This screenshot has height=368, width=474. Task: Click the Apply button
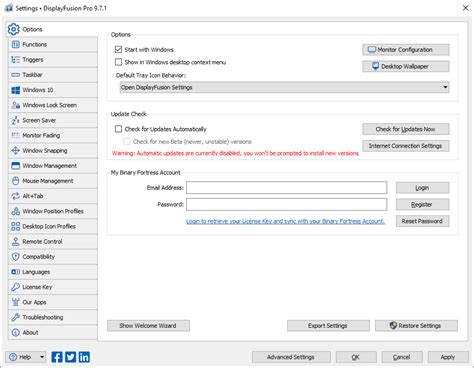tap(448, 357)
